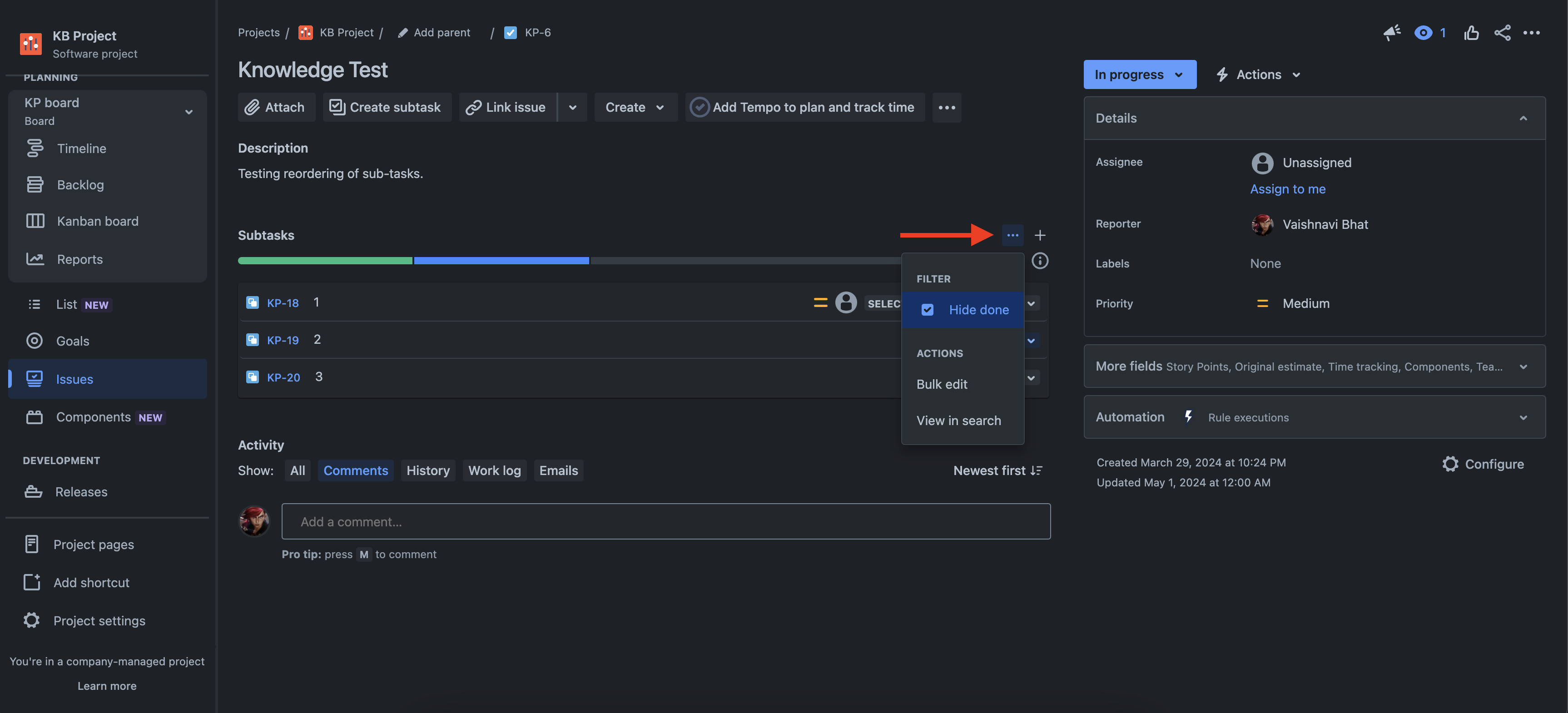Collapse the Details panel chevron
This screenshot has width=1568, height=713.
pyautogui.click(x=1523, y=118)
